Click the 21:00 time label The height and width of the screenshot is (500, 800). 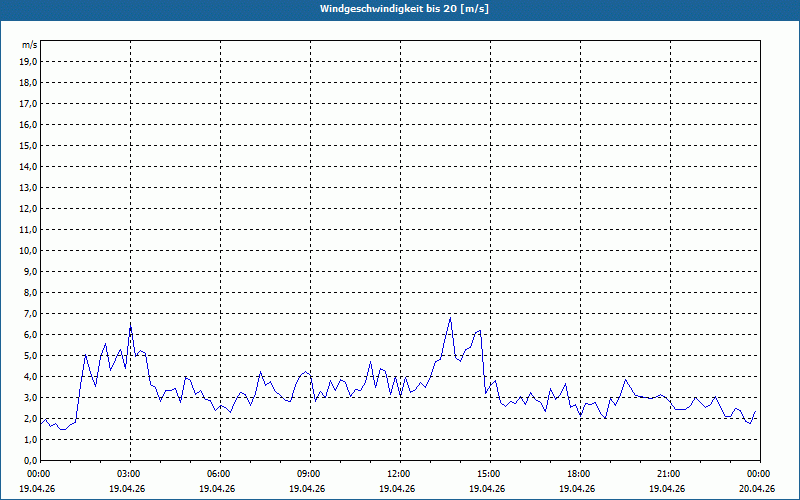tap(670, 474)
